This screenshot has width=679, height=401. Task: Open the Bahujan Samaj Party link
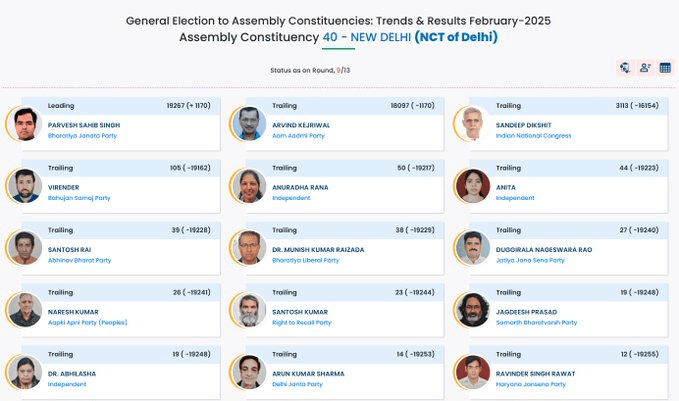[79, 198]
